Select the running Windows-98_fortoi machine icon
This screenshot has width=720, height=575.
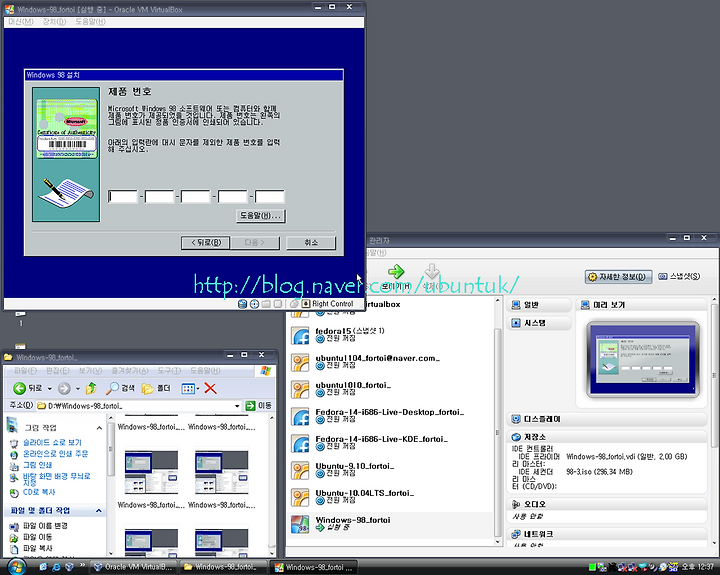pyautogui.click(x=301, y=524)
